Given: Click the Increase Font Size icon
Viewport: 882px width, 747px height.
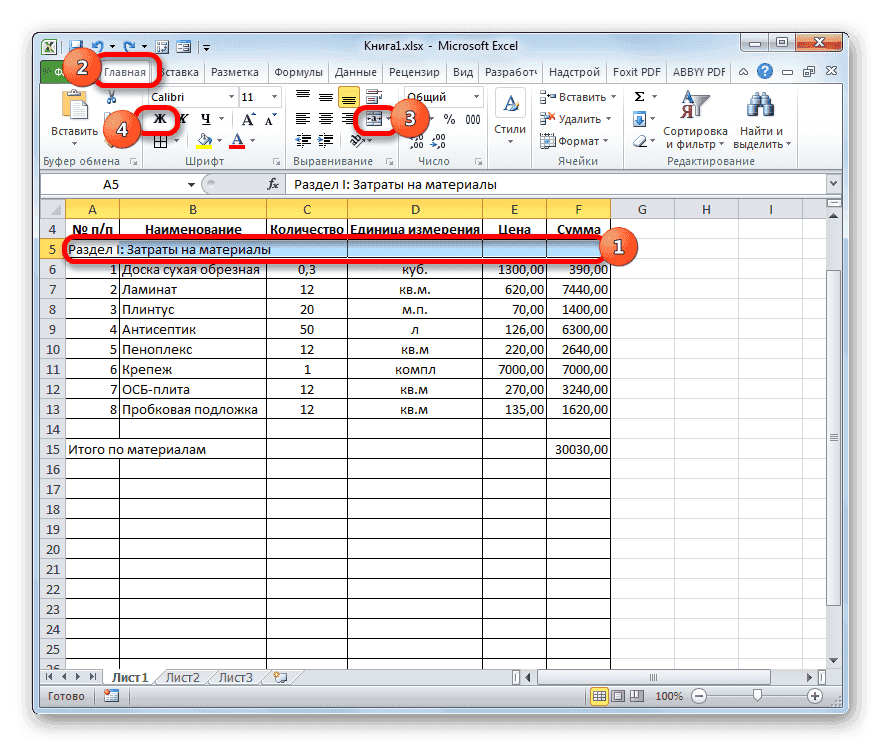Looking at the screenshot, I should pyautogui.click(x=247, y=117).
